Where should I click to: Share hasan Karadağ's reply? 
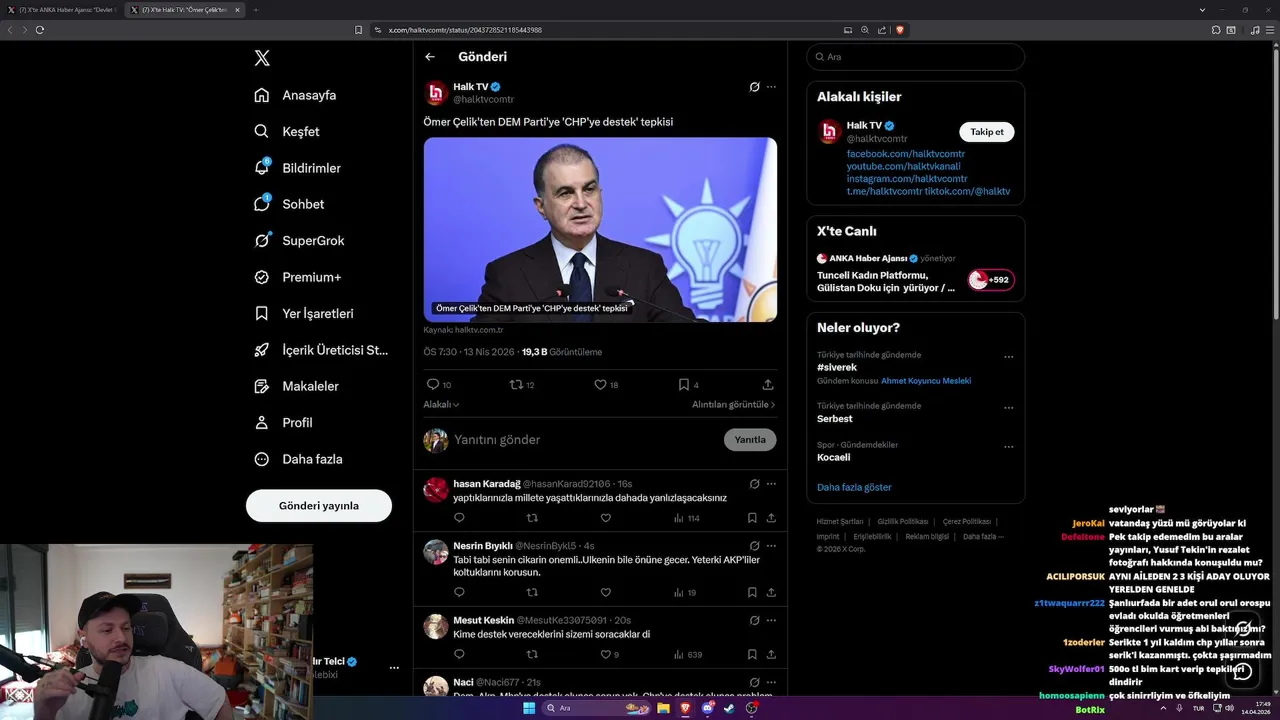tap(771, 518)
